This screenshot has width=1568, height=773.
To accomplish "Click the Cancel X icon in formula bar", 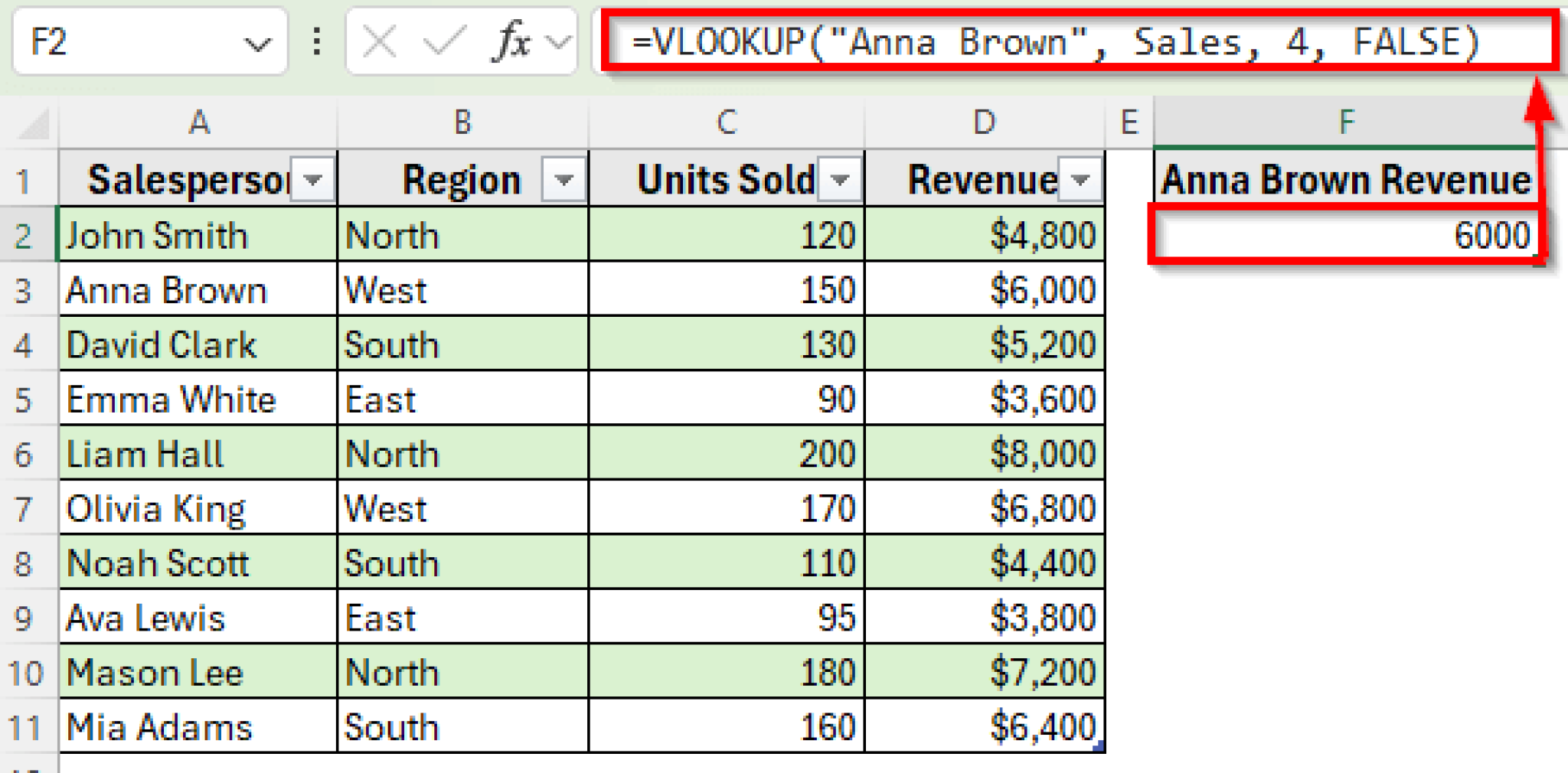I will tap(379, 41).
